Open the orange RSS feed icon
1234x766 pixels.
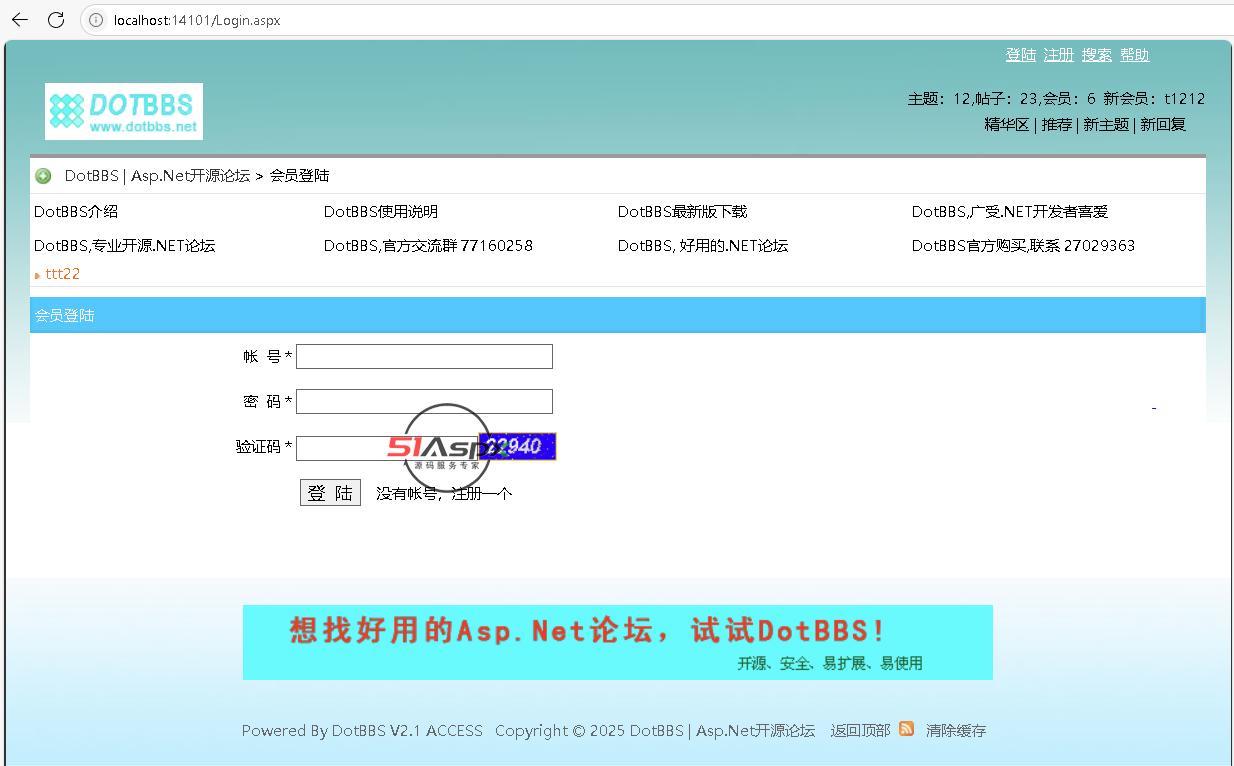[906, 729]
